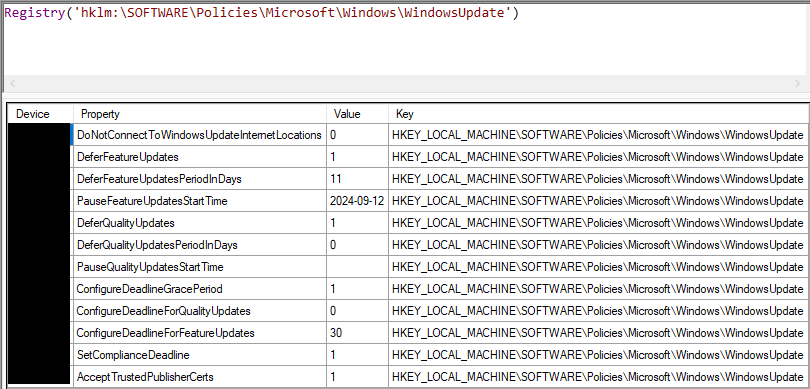
Task: Select the DeferQualityUpdates property cell
Action: pos(200,223)
